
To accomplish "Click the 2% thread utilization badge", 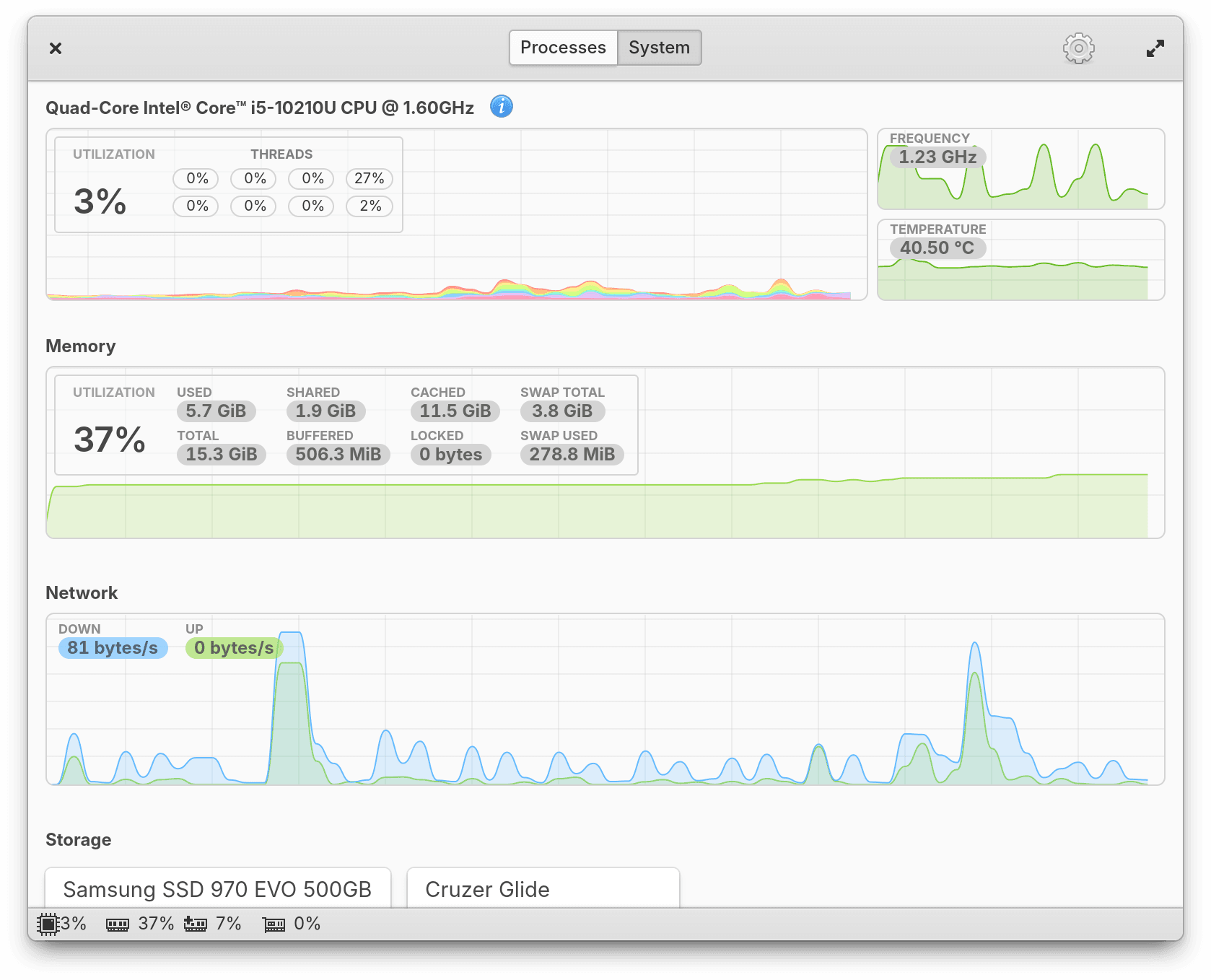I will coord(370,206).
